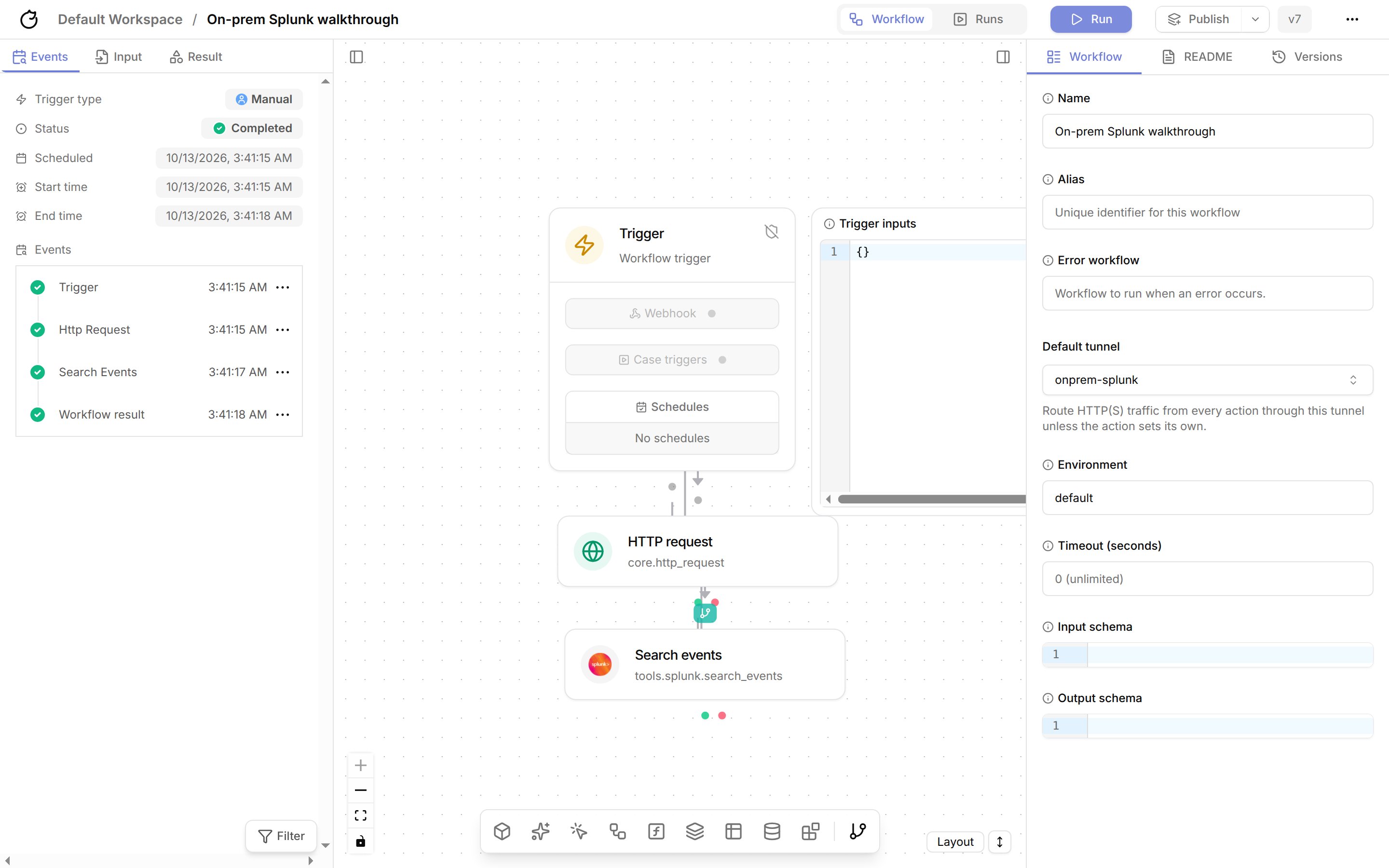
Task: Click the shield-off icon on Trigger node
Action: click(x=771, y=231)
